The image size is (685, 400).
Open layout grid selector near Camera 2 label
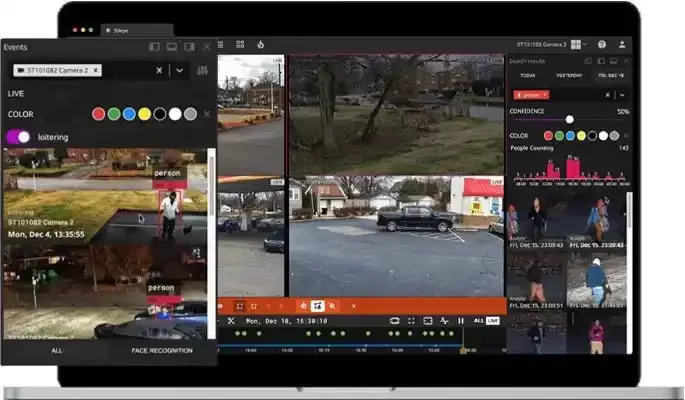coord(576,45)
